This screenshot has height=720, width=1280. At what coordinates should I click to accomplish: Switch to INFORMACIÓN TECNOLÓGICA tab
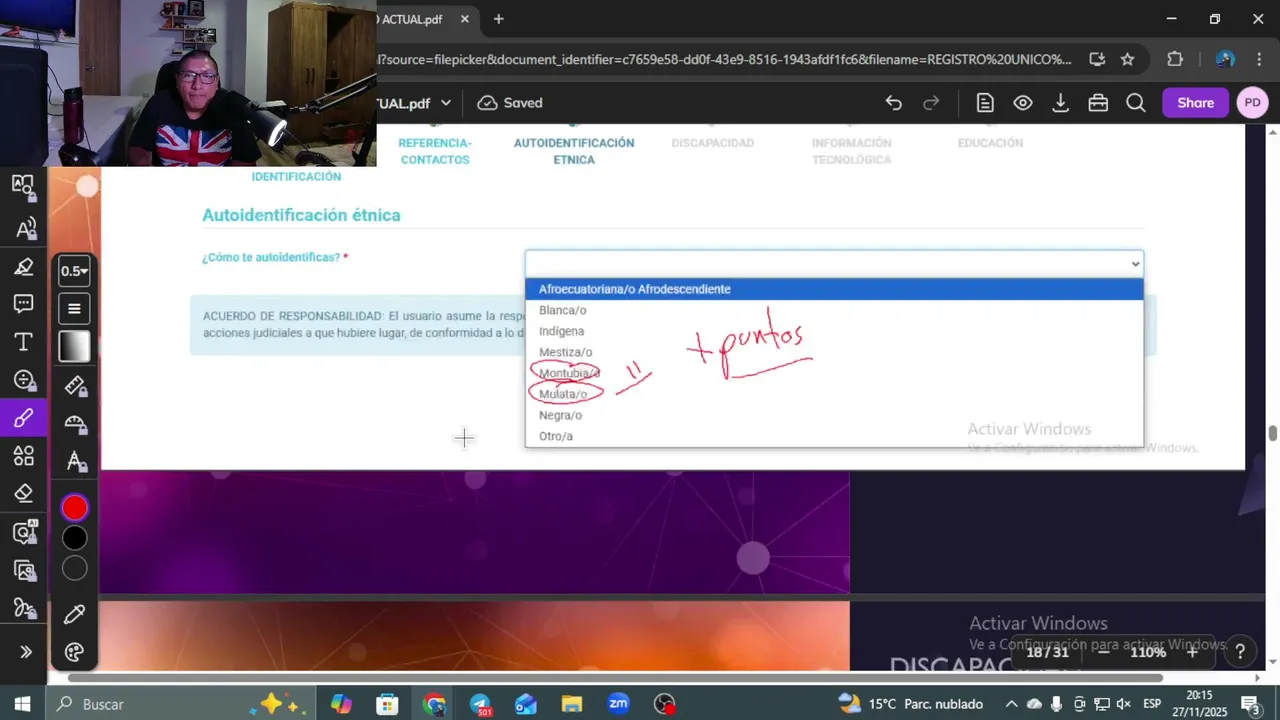click(x=852, y=151)
